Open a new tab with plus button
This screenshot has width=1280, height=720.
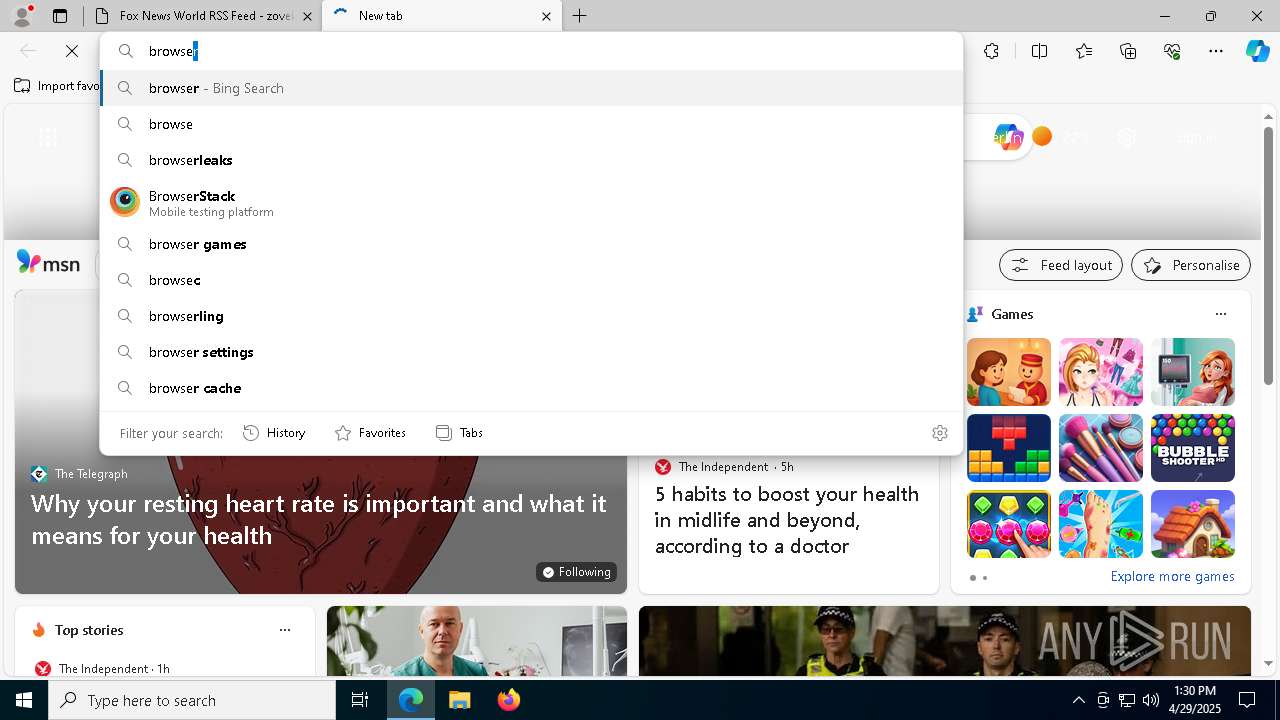click(580, 16)
